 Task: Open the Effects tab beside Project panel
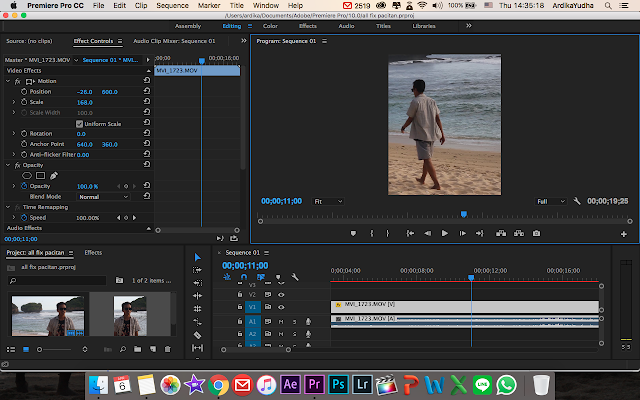pyautogui.click(x=93, y=253)
